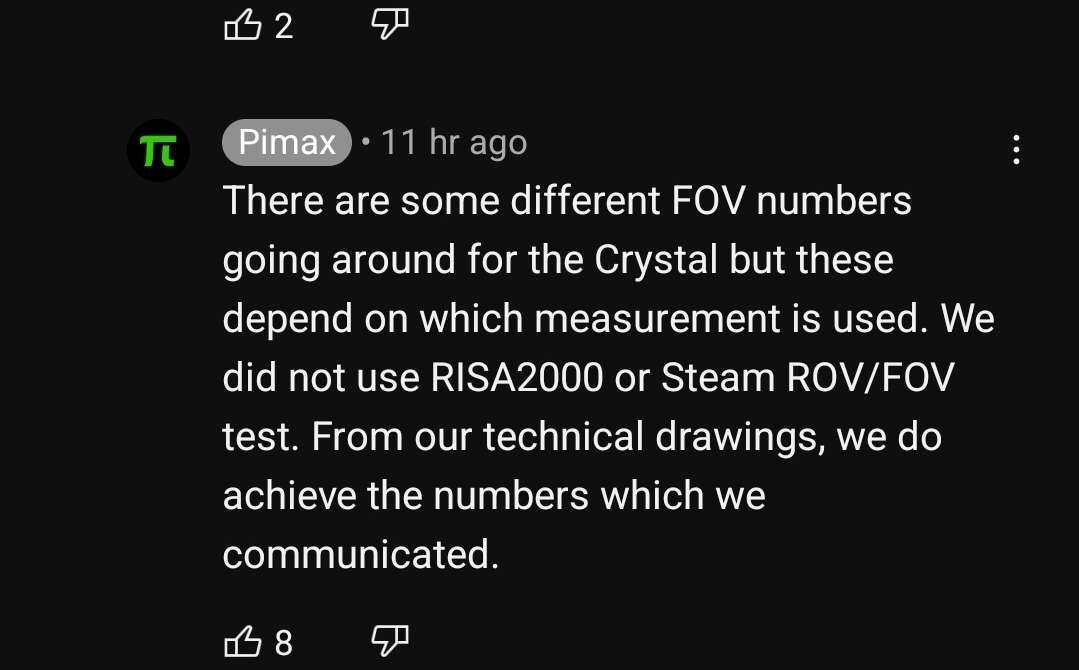The height and width of the screenshot is (670, 1079).
Task: Open the Pimax green pi avatar
Action: [158, 150]
